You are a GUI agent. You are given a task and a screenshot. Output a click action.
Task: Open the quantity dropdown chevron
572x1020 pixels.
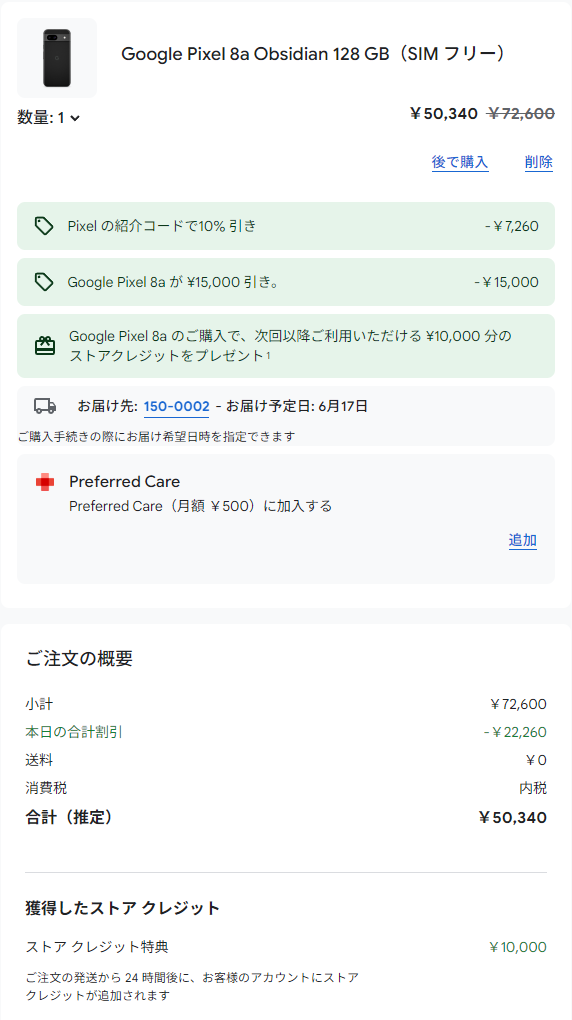point(75,118)
